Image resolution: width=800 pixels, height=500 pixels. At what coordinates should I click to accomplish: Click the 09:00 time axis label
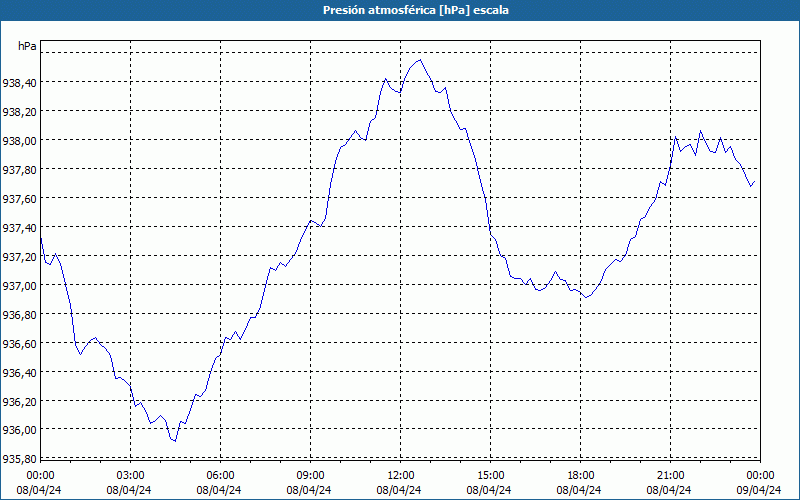(x=310, y=476)
